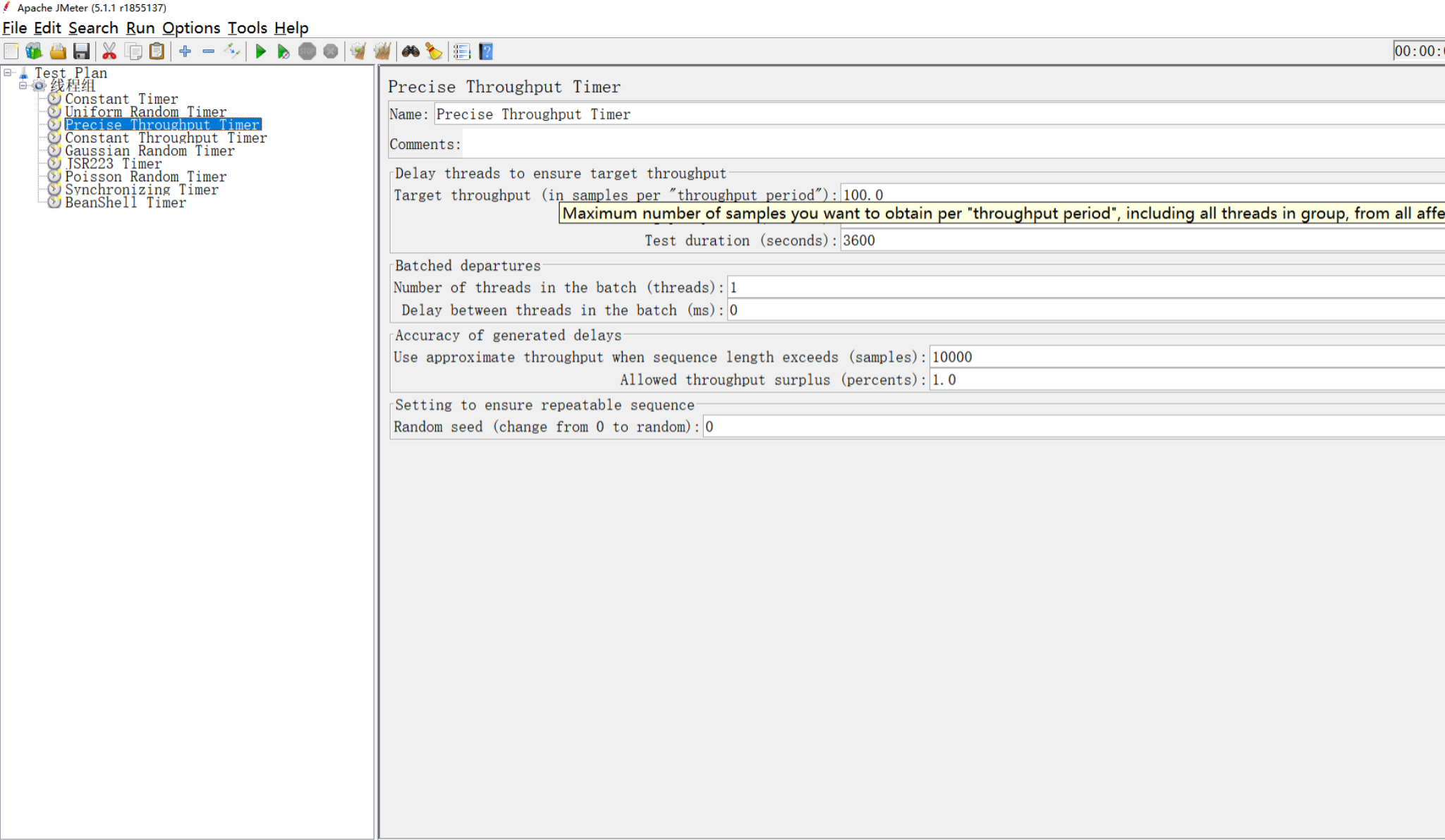Open the Run menu
This screenshot has width=1445, height=840.
click(140, 28)
